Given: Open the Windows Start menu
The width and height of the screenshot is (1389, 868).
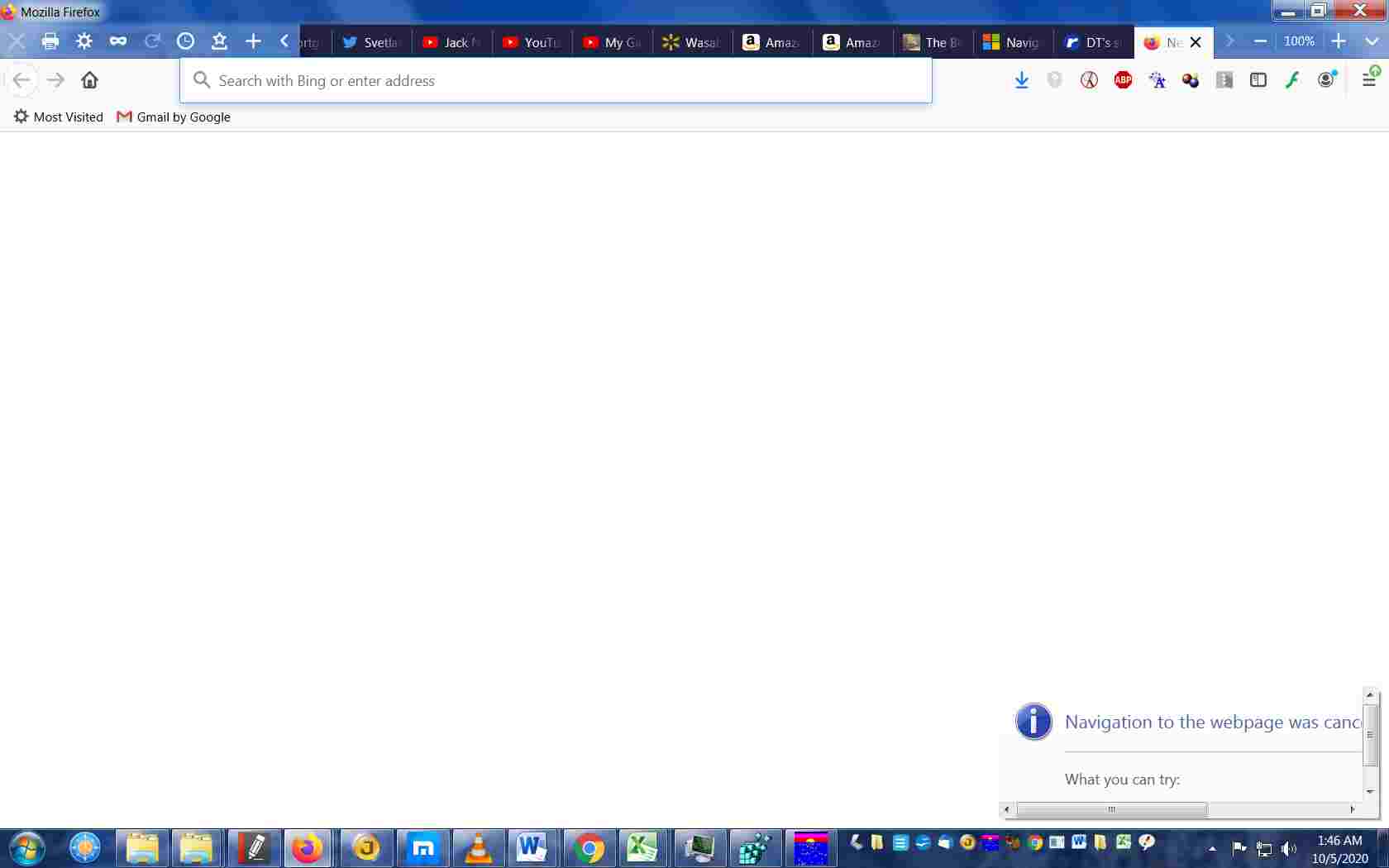Looking at the screenshot, I should pos(26,848).
